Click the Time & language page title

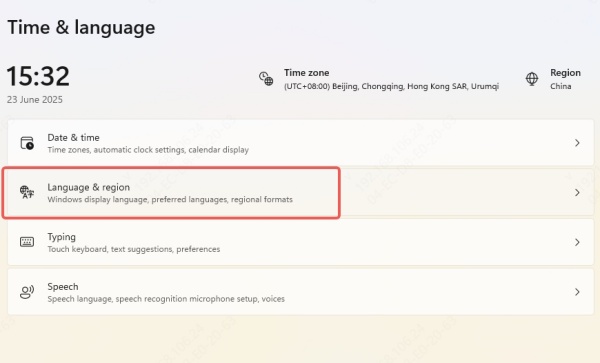point(81,28)
